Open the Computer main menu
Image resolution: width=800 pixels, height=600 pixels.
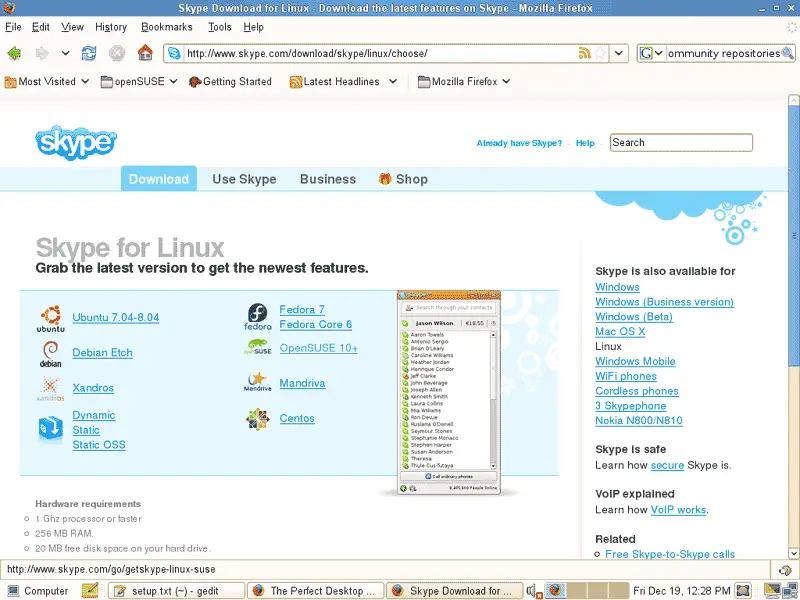tap(38, 591)
